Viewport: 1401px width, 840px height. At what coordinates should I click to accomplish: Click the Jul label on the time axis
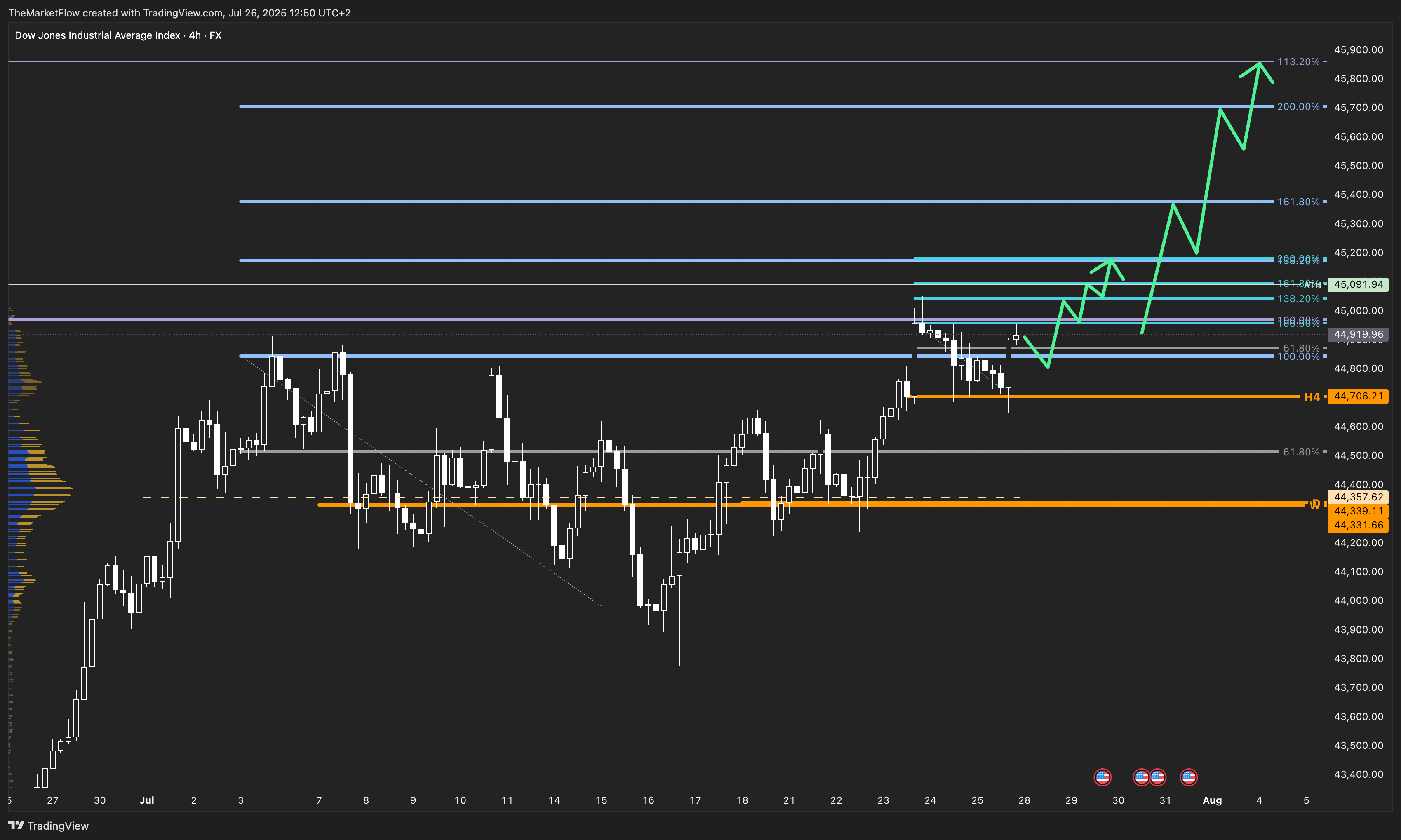point(147,800)
